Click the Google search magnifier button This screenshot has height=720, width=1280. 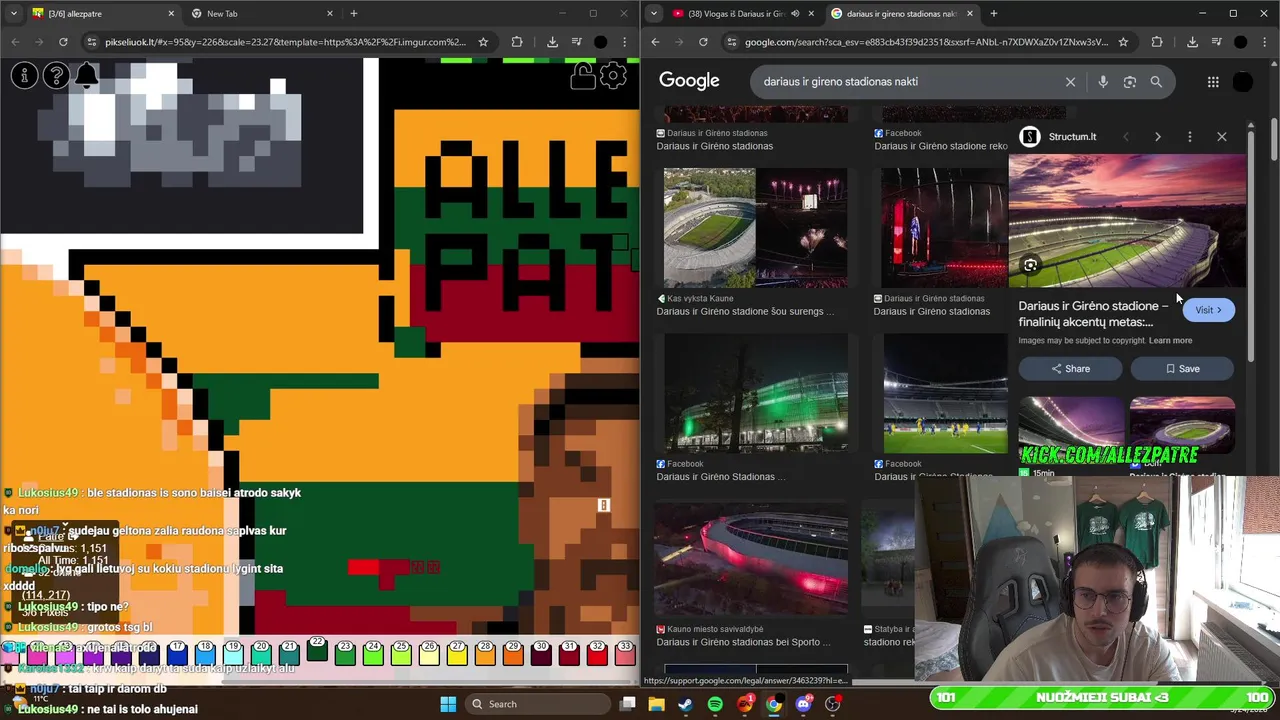[1156, 82]
